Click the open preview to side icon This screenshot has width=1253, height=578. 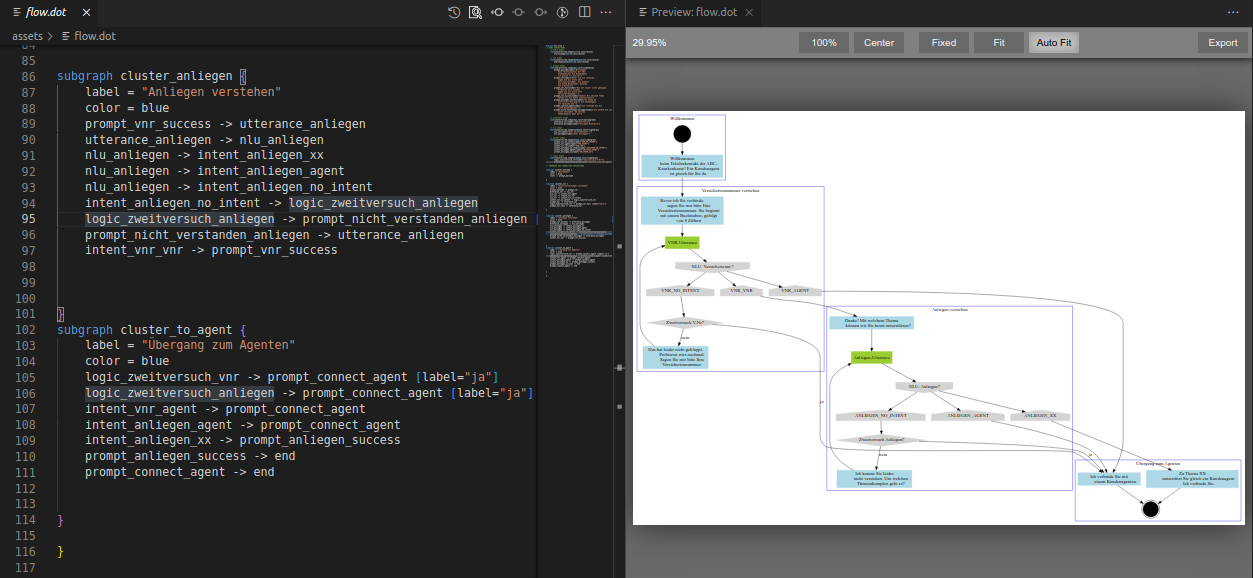[475, 12]
